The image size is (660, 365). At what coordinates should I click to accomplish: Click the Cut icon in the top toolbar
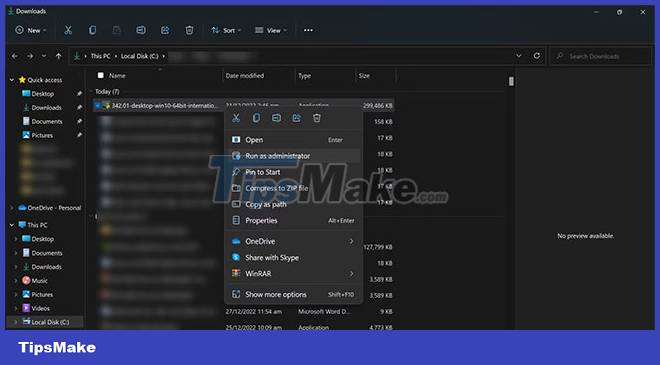coord(68,30)
